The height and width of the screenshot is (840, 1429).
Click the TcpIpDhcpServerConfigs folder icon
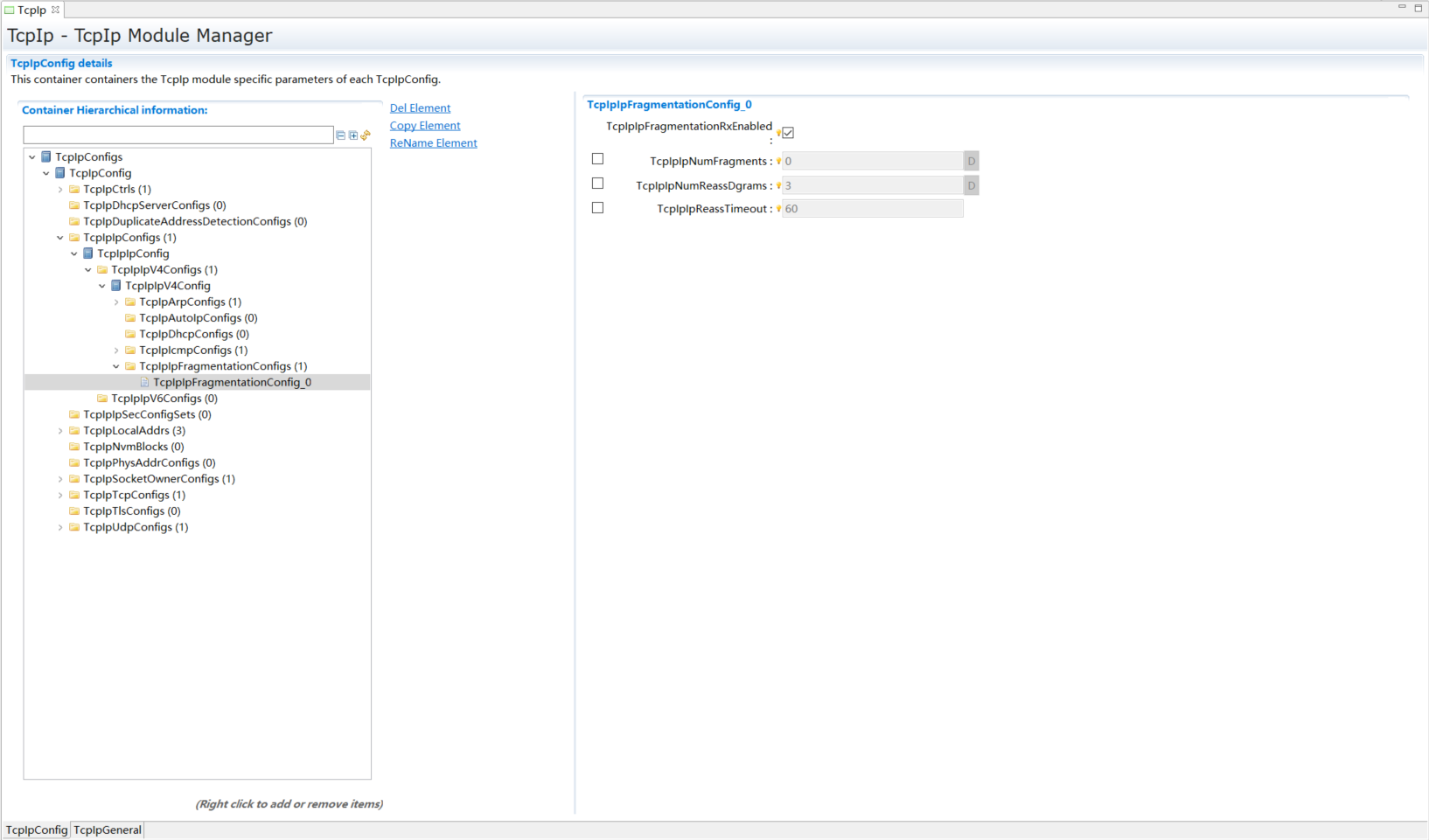coord(74,205)
